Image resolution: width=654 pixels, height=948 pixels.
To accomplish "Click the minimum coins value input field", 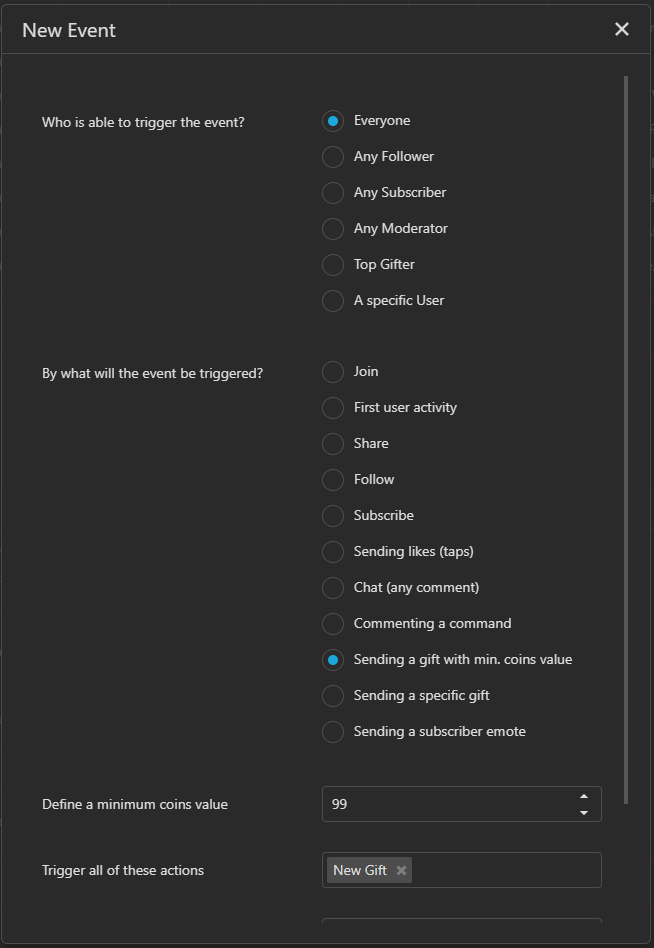I will (445, 804).
